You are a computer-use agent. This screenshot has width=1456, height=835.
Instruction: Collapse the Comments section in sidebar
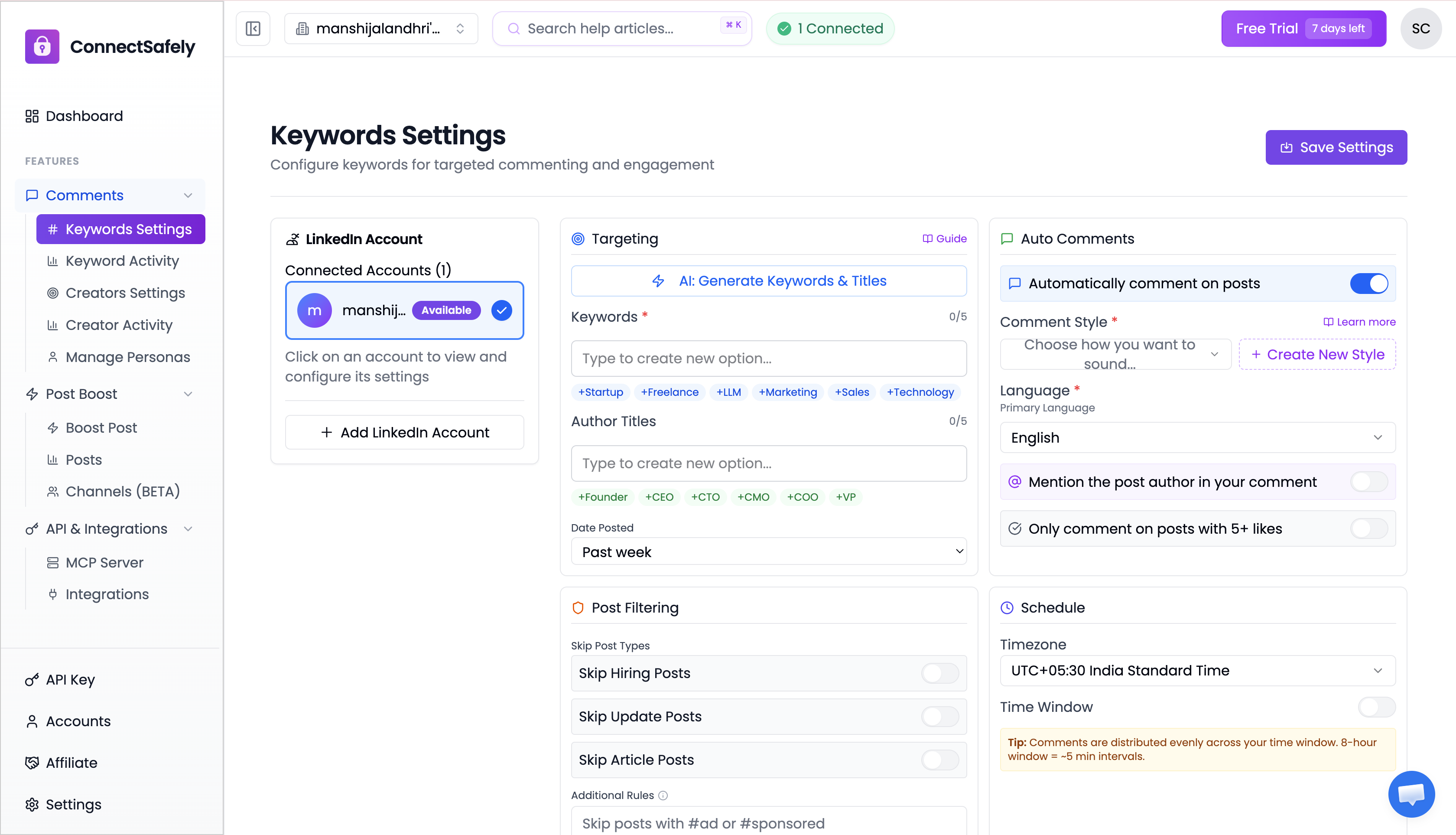pyautogui.click(x=188, y=195)
